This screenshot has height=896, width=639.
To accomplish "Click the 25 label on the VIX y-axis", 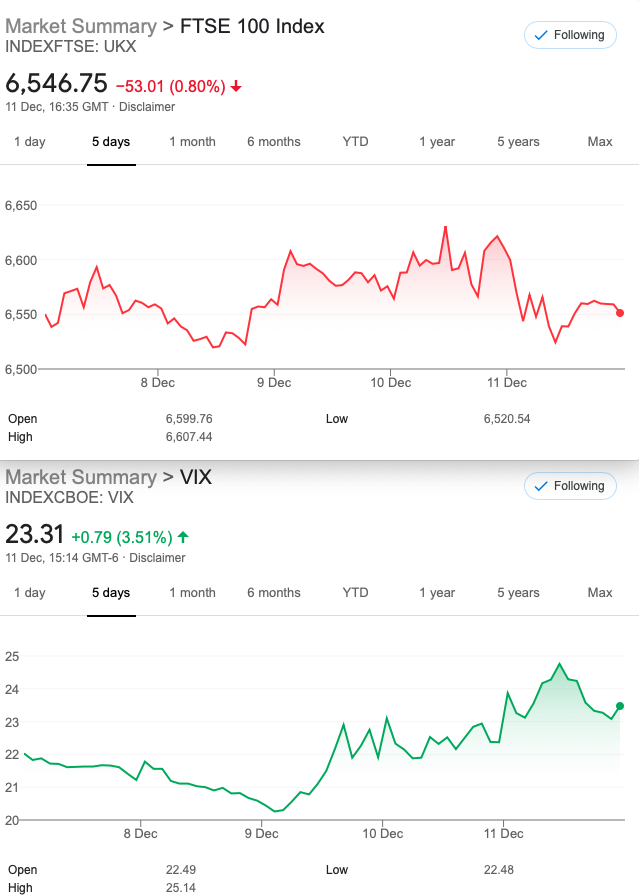I will point(12,657).
